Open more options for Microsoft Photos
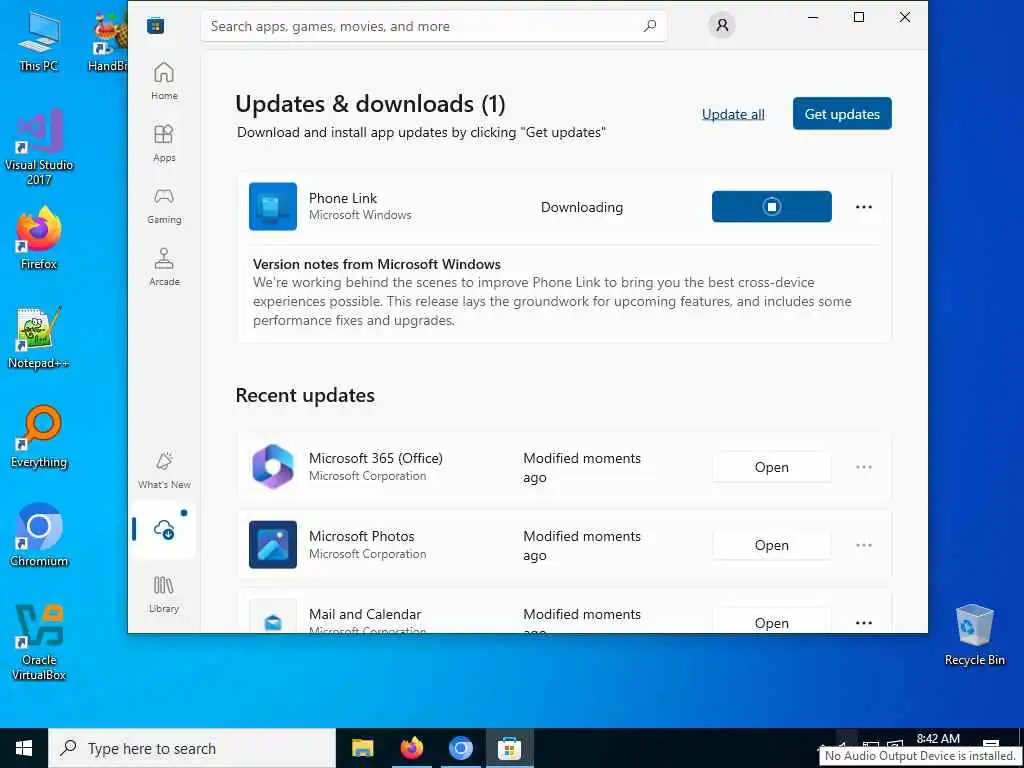The width and height of the screenshot is (1024, 768). point(863,545)
